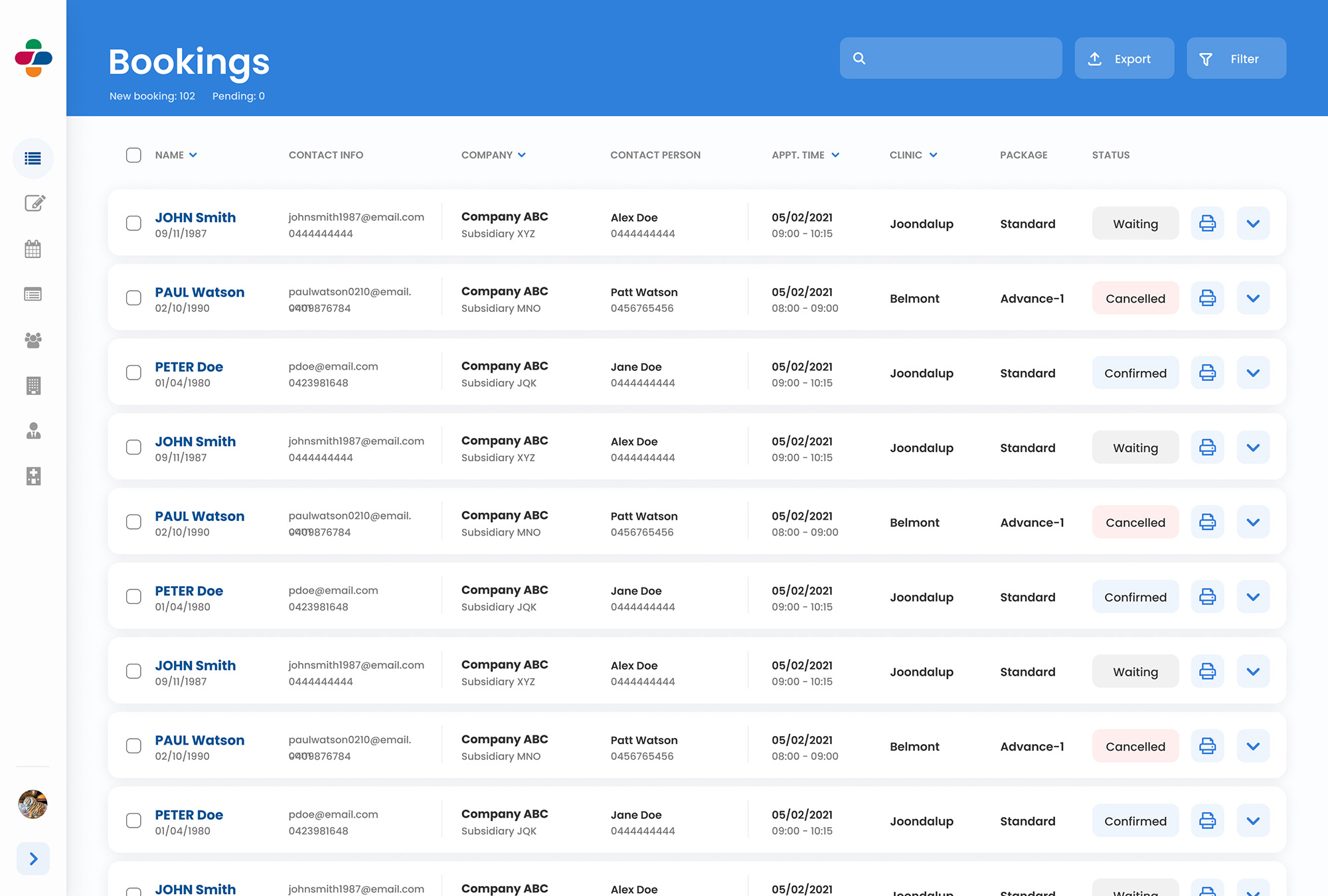Check the select-all checkbox in the header
The height and width of the screenshot is (896, 1328).
click(133, 155)
